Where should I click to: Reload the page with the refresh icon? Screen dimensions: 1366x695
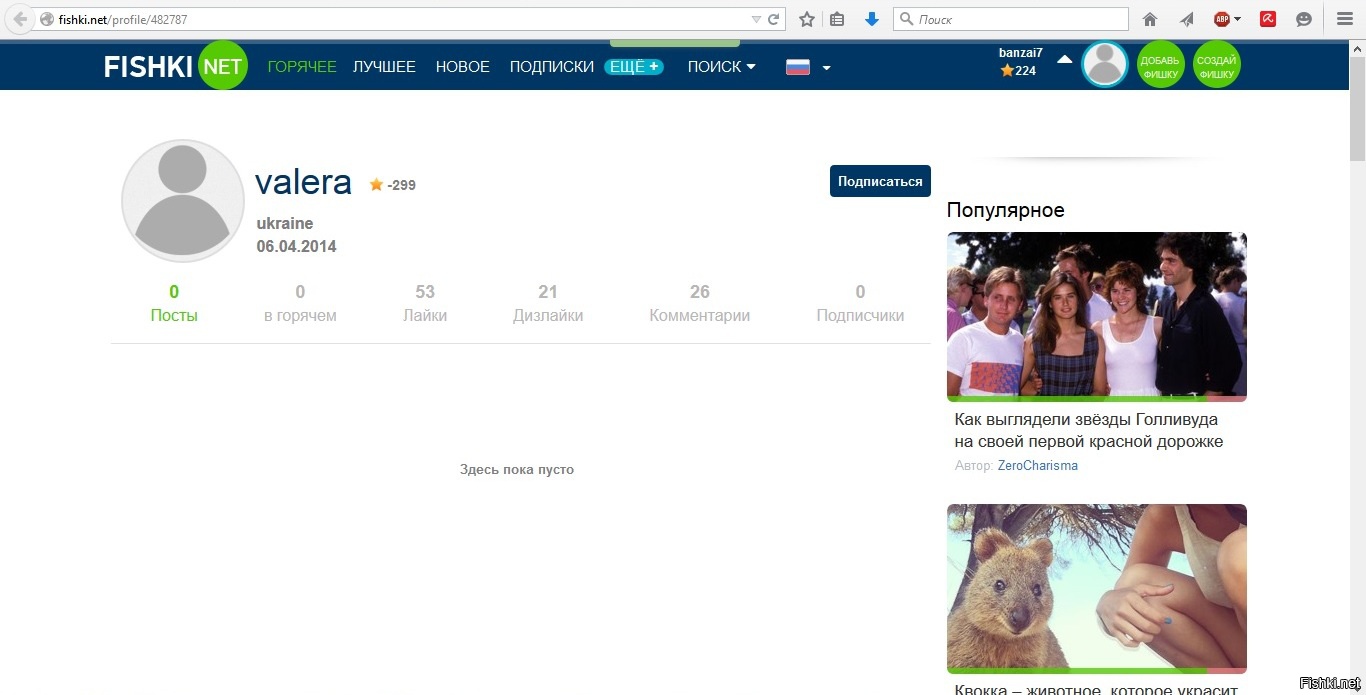coord(774,19)
